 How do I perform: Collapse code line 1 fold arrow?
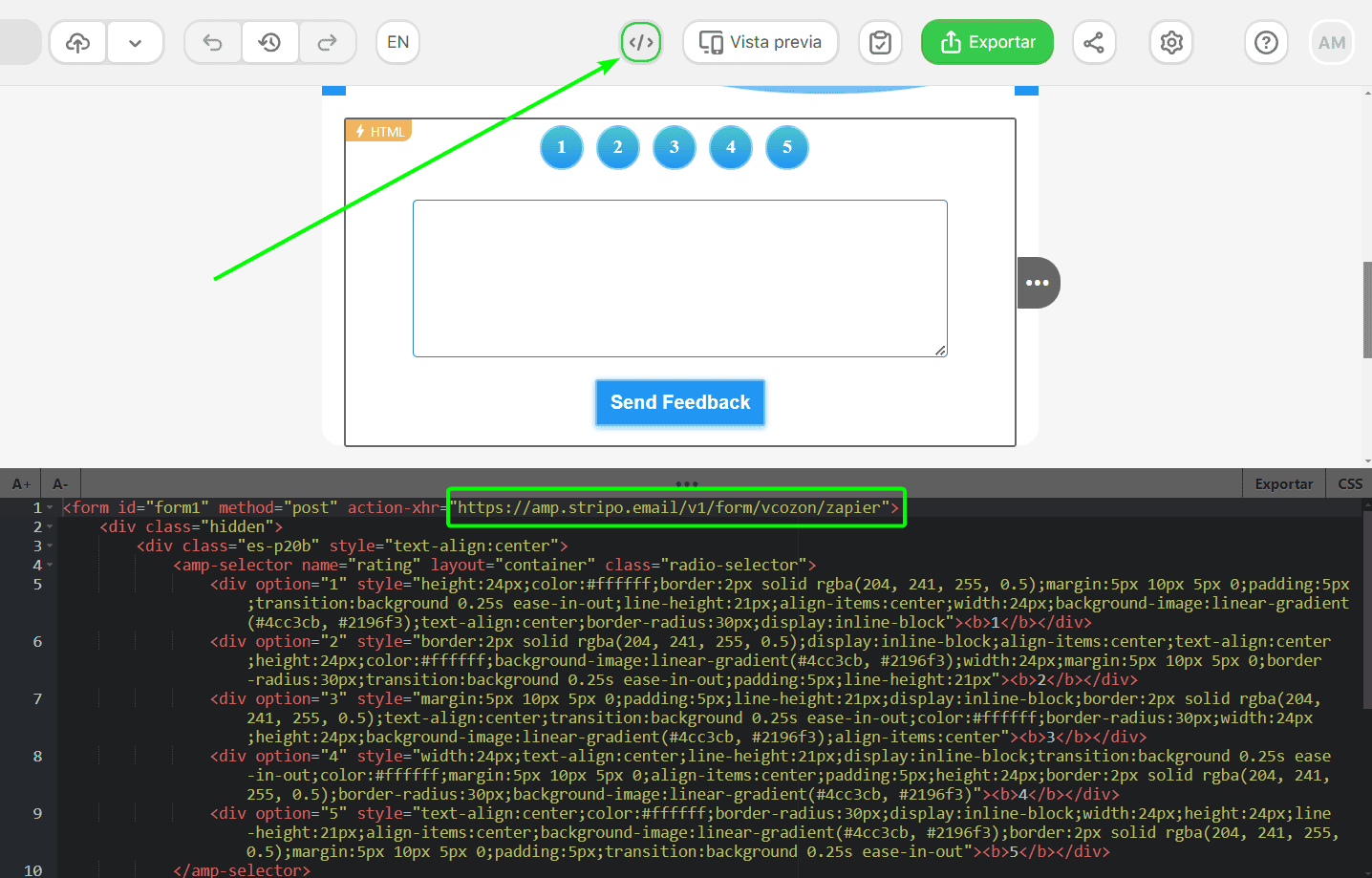pos(50,508)
